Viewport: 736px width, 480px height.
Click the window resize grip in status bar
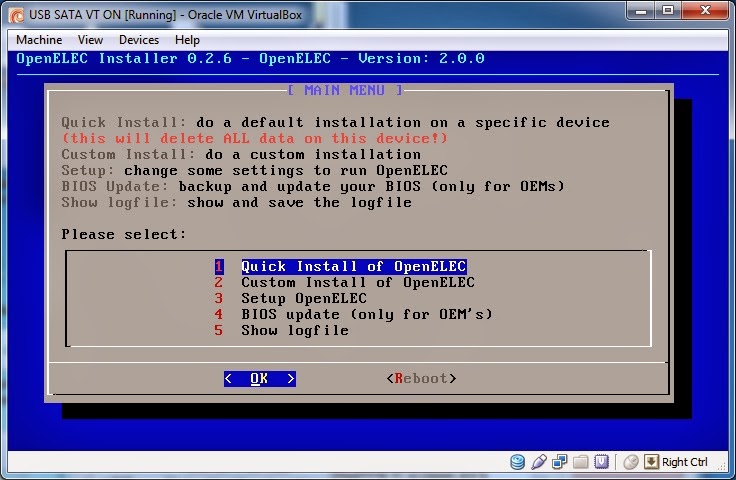click(x=722, y=465)
